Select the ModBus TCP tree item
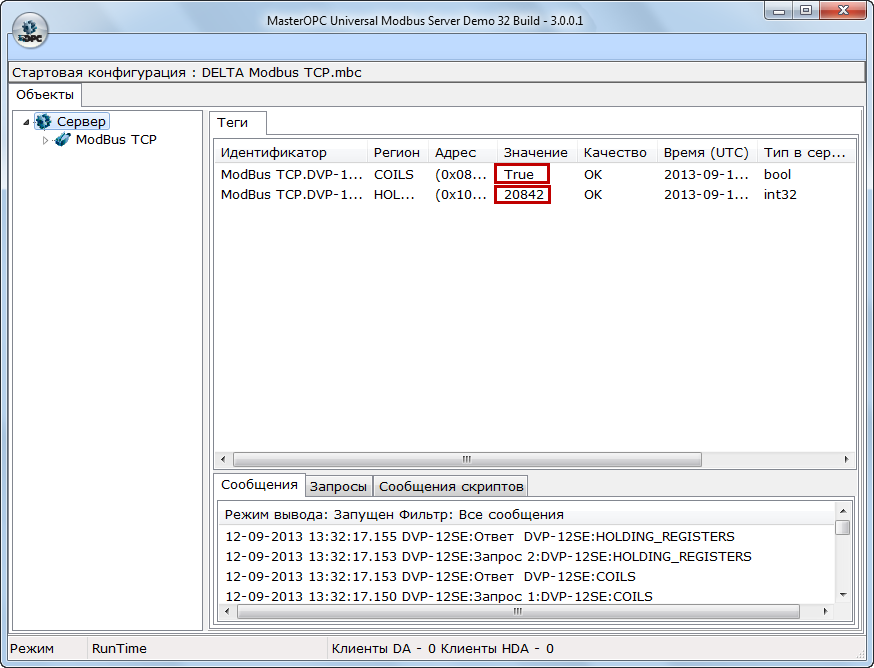The image size is (874, 668). (116, 140)
